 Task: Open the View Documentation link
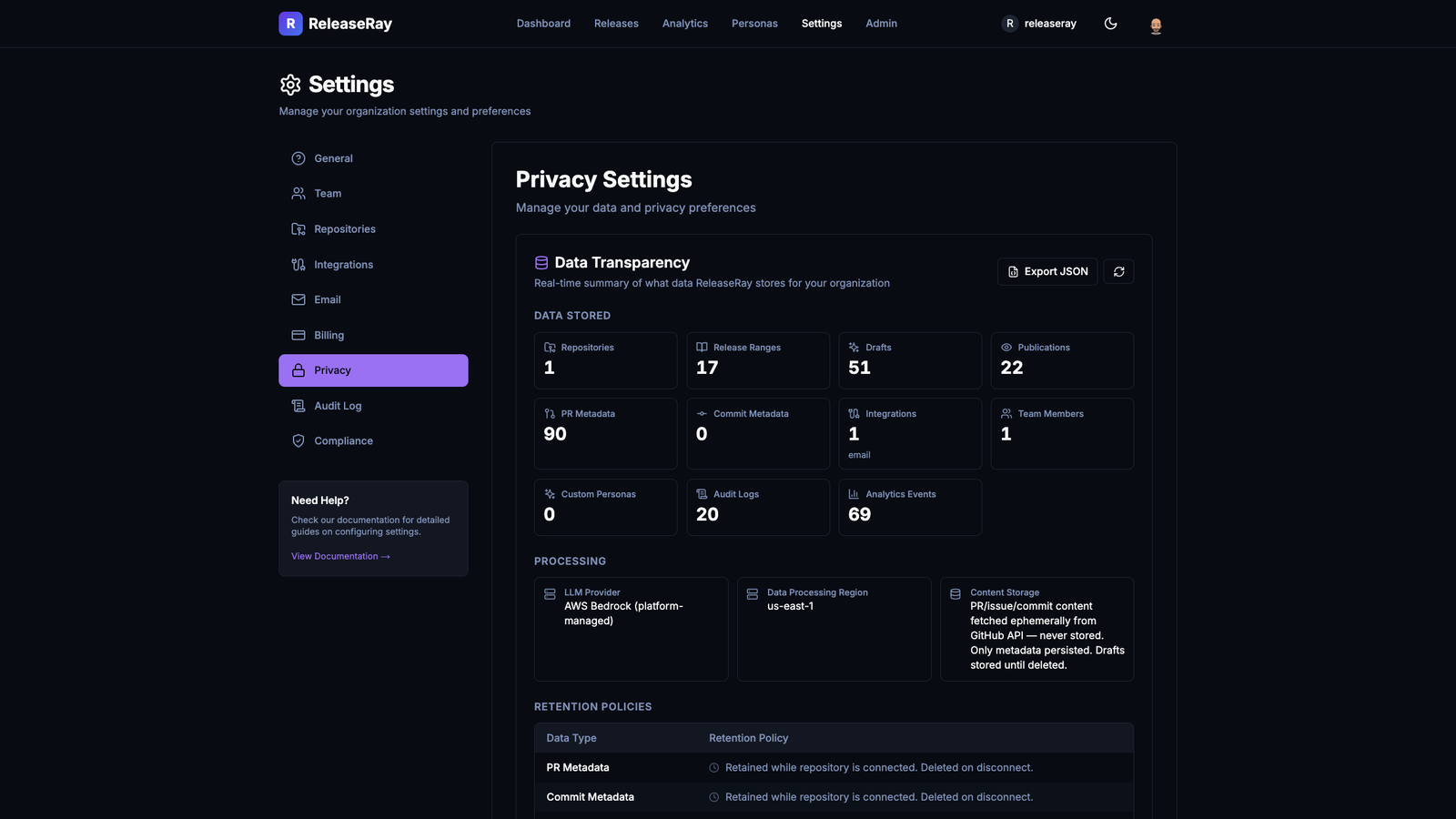(340, 556)
